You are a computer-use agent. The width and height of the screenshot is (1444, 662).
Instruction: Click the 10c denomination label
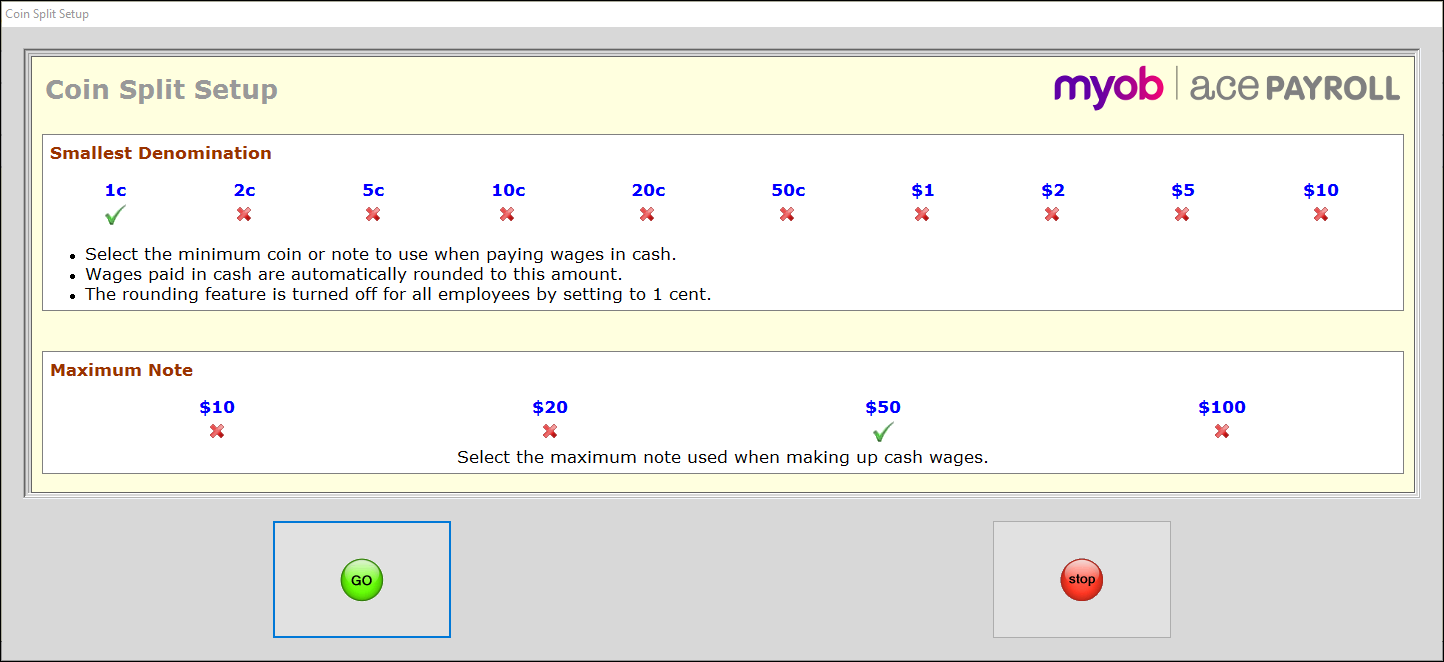click(508, 190)
